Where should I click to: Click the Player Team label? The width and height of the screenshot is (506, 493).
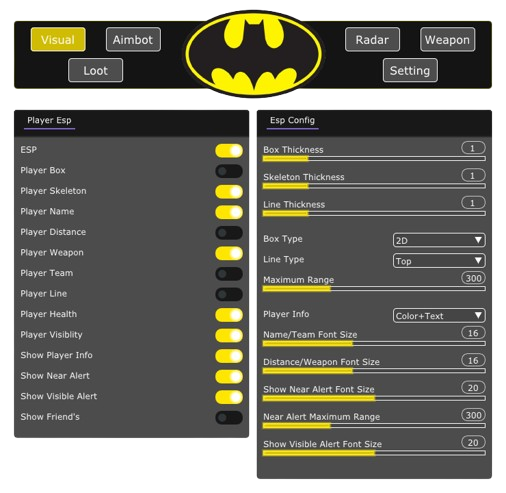click(x=47, y=273)
